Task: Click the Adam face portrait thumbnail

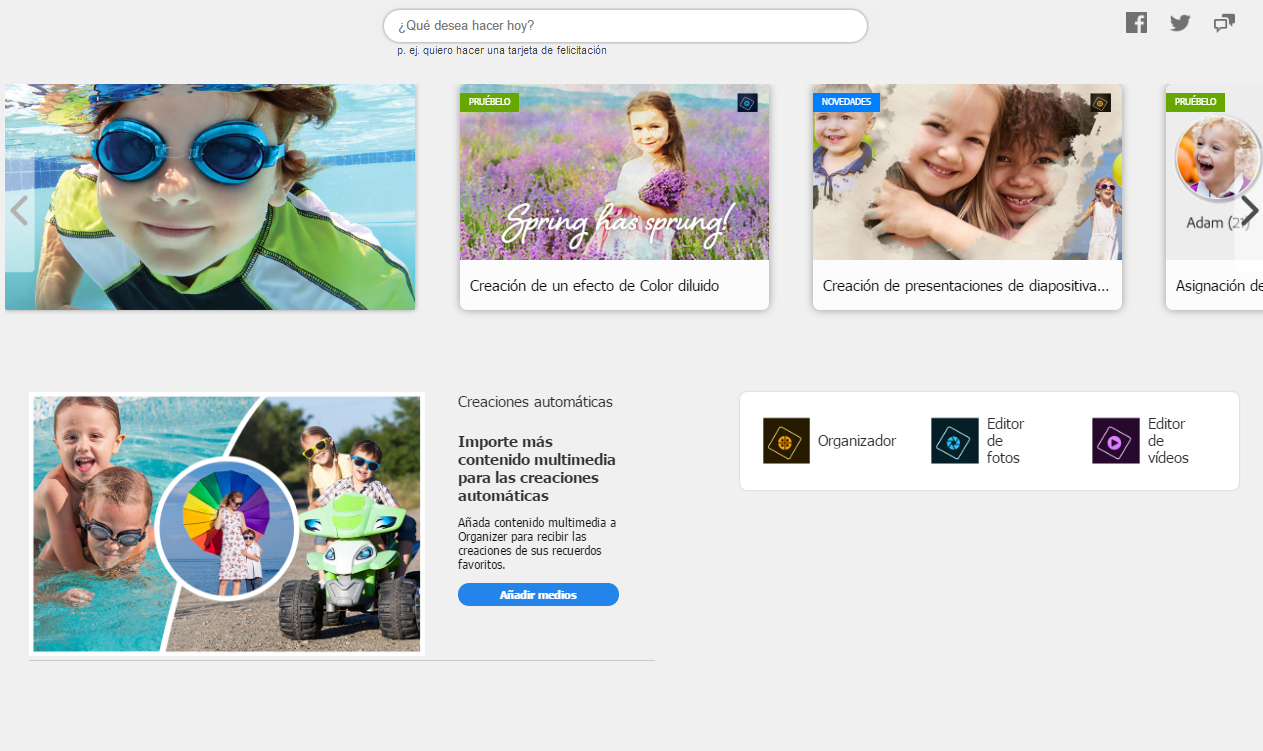Action: coord(1217,158)
